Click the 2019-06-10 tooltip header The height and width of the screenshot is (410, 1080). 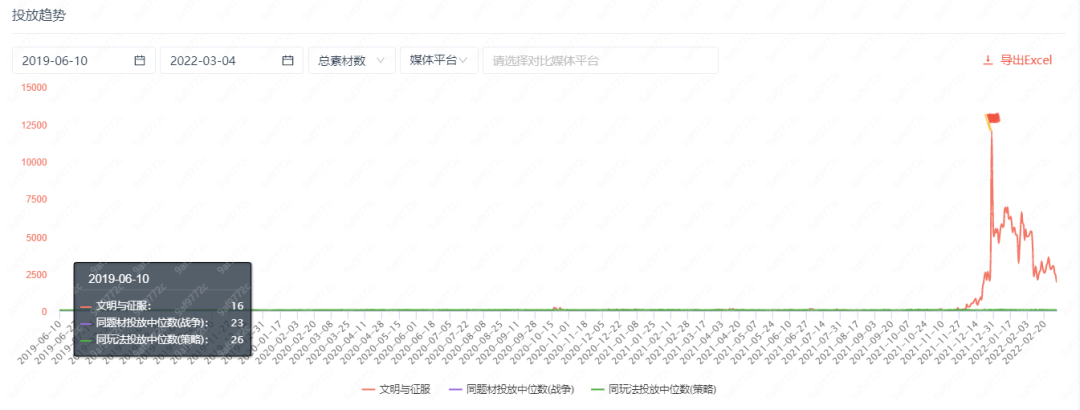pyautogui.click(x=118, y=278)
